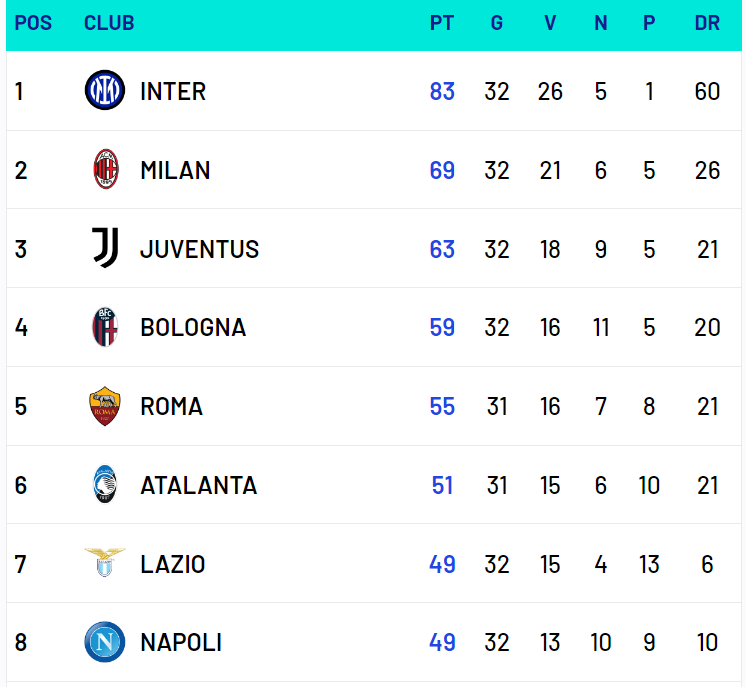
Task: Click the Bologna club crest
Action: coord(105,327)
